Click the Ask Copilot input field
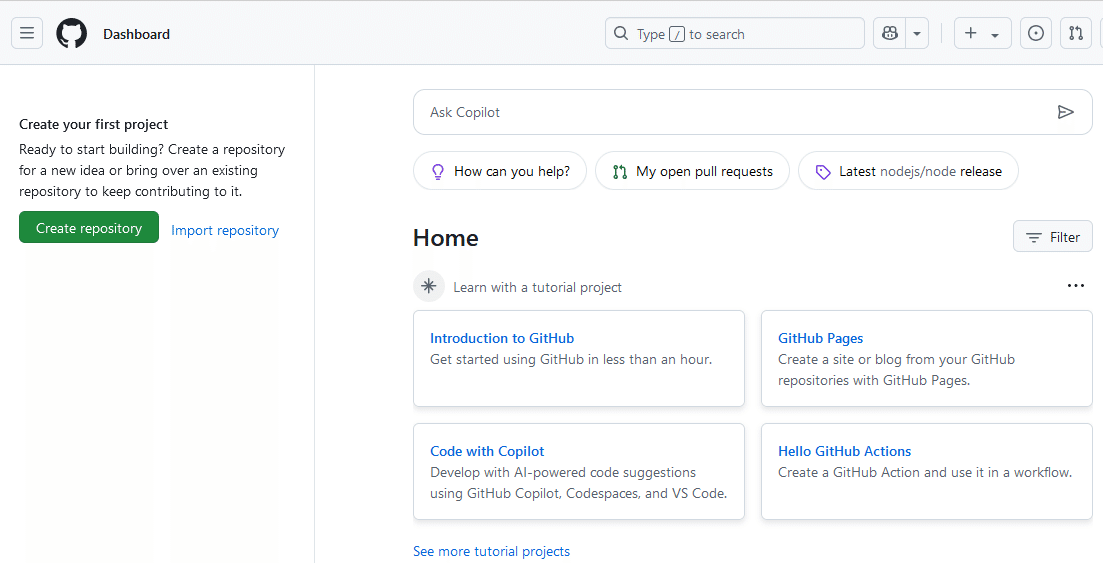This screenshot has height=563, width=1103. [x=730, y=112]
